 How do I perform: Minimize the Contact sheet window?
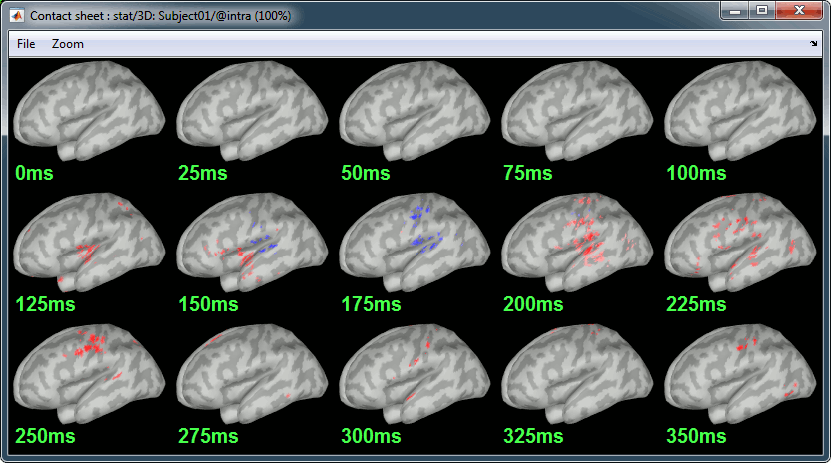pyautogui.click(x=736, y=10)
